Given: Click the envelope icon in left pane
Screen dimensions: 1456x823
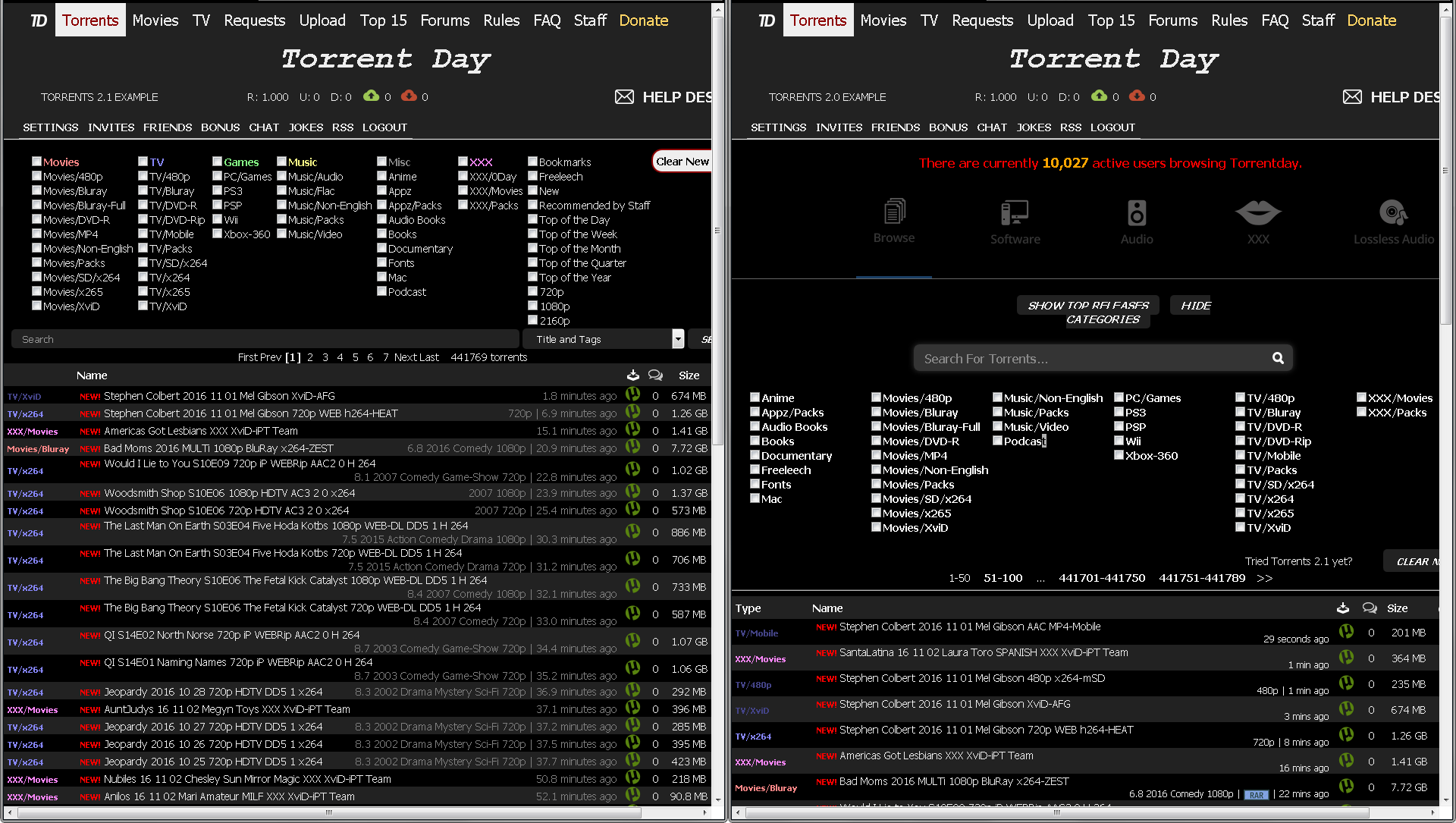Looking at the screenshot, I should (624, 97).
